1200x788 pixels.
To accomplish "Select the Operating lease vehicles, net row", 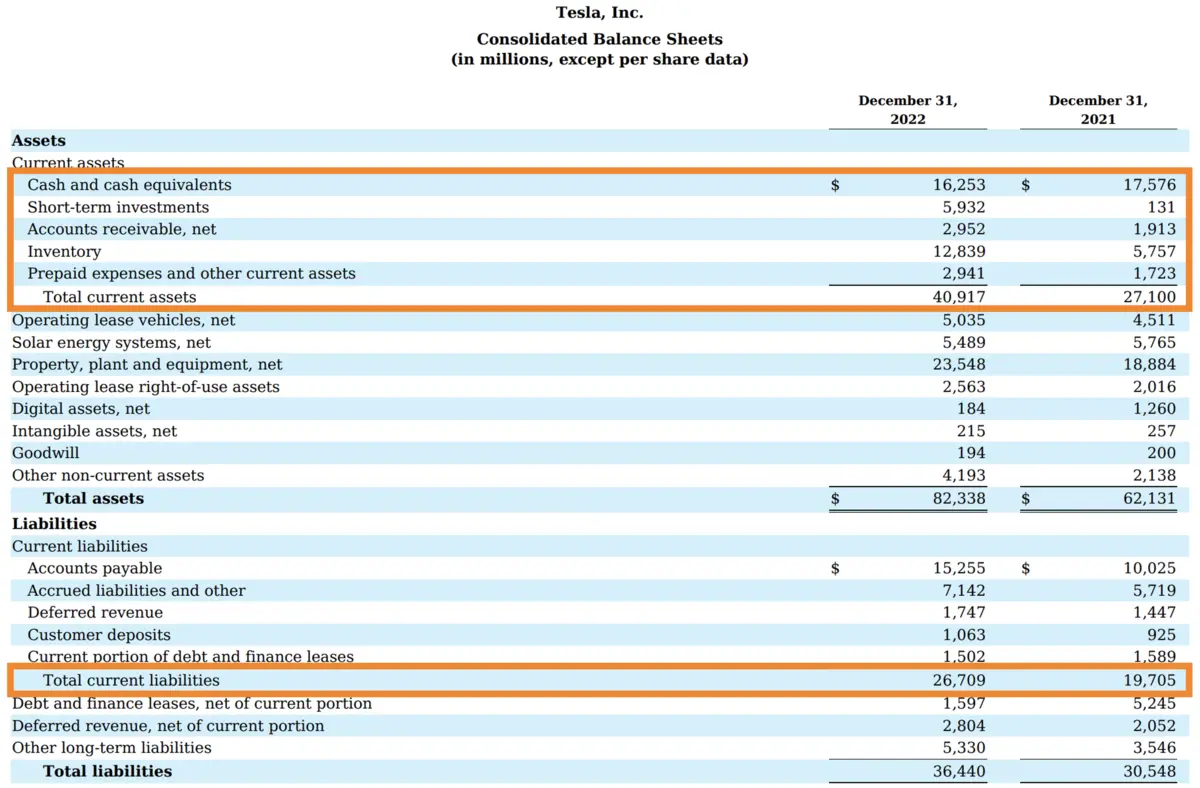I will click(x=122, y=320).
